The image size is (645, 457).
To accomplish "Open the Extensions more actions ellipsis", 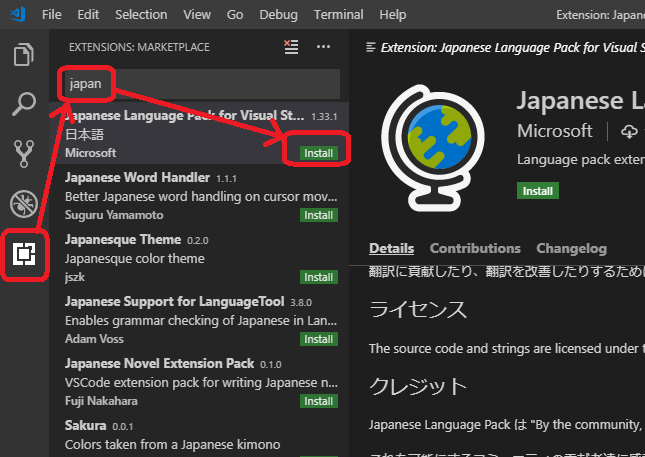I will click(323, 47).
